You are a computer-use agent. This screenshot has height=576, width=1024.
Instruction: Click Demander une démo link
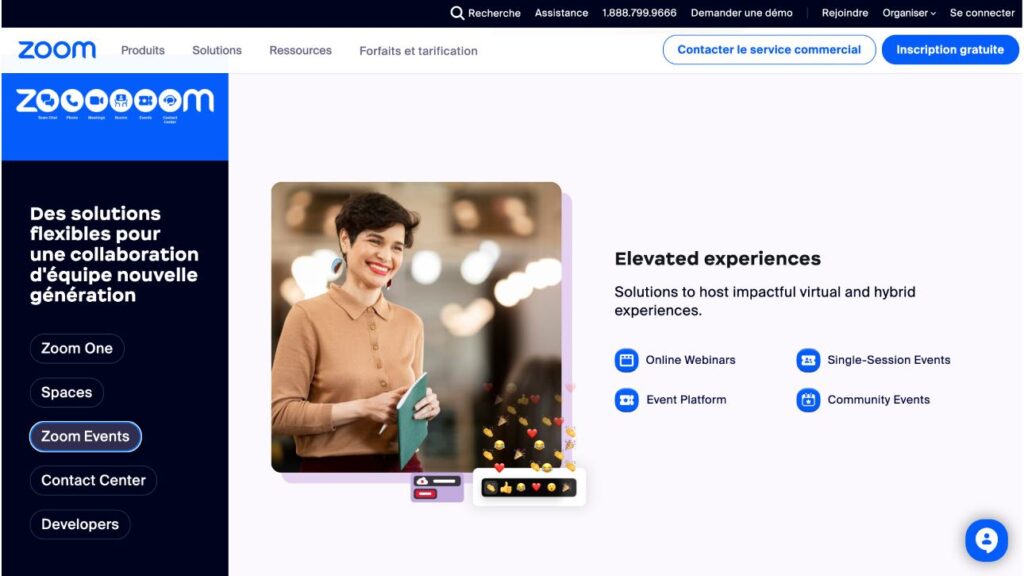[741, 13]
